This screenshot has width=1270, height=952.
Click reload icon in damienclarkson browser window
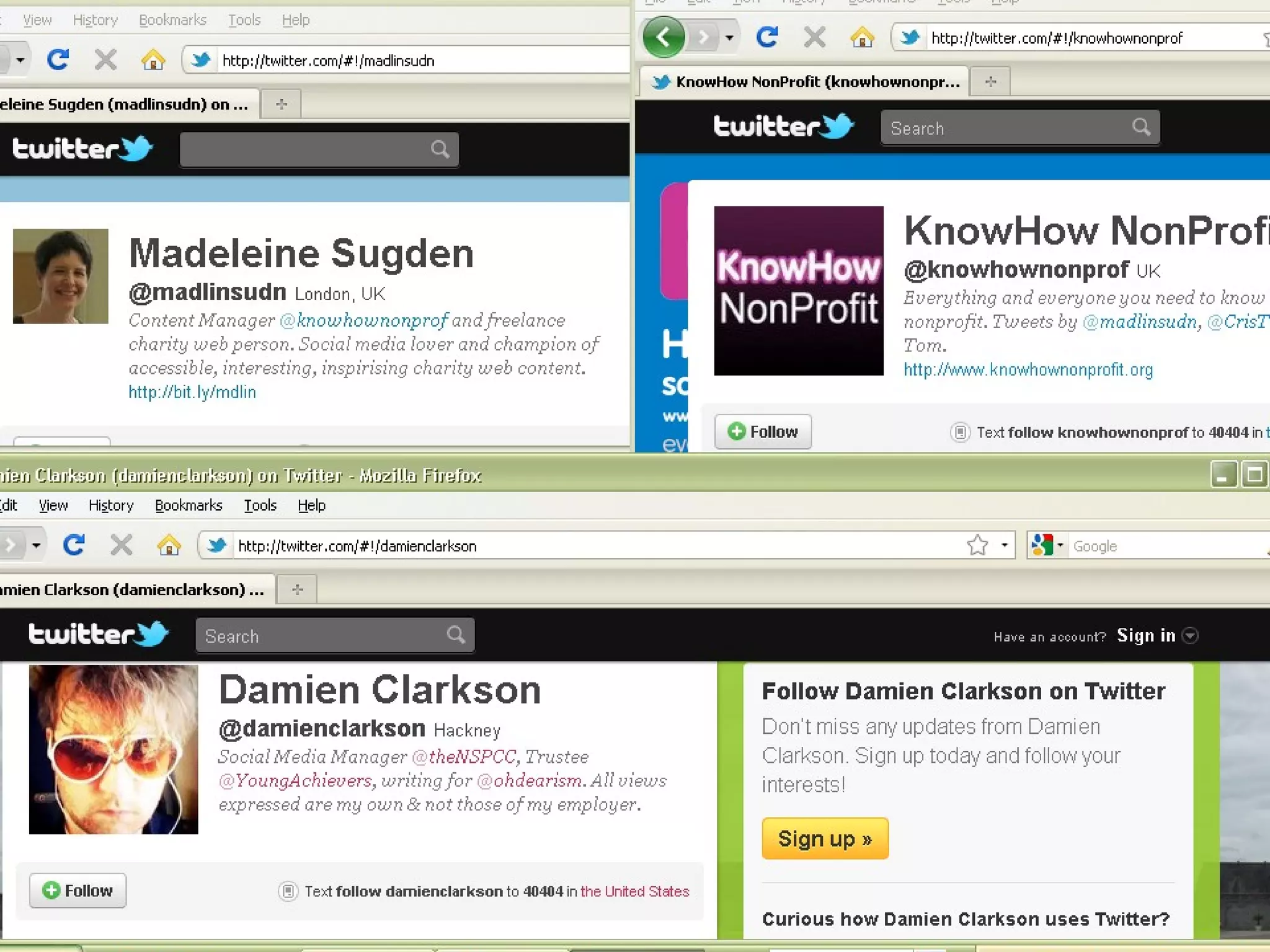[74, 545]
